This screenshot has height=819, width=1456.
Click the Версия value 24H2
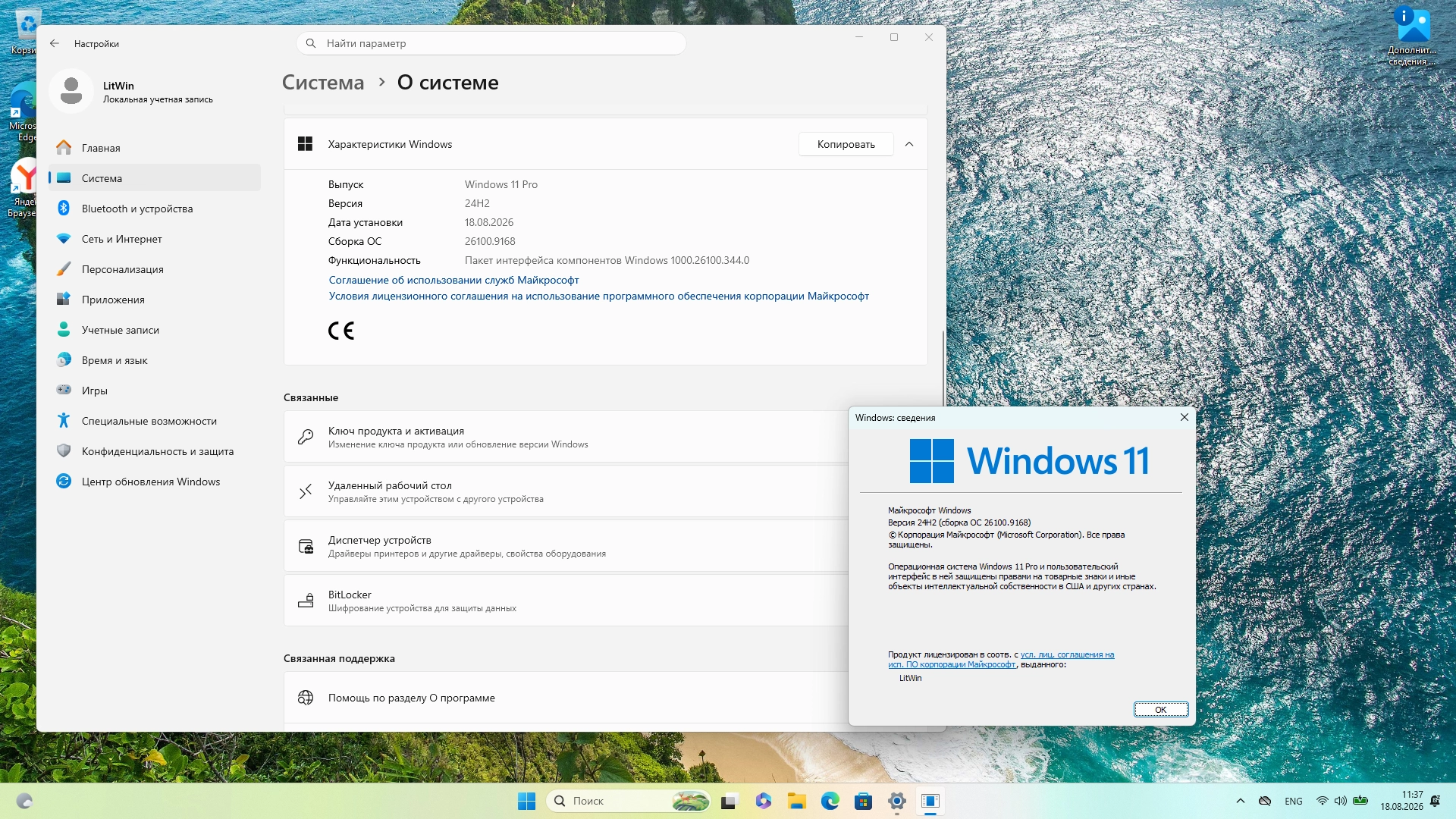[x=477, y=203]
